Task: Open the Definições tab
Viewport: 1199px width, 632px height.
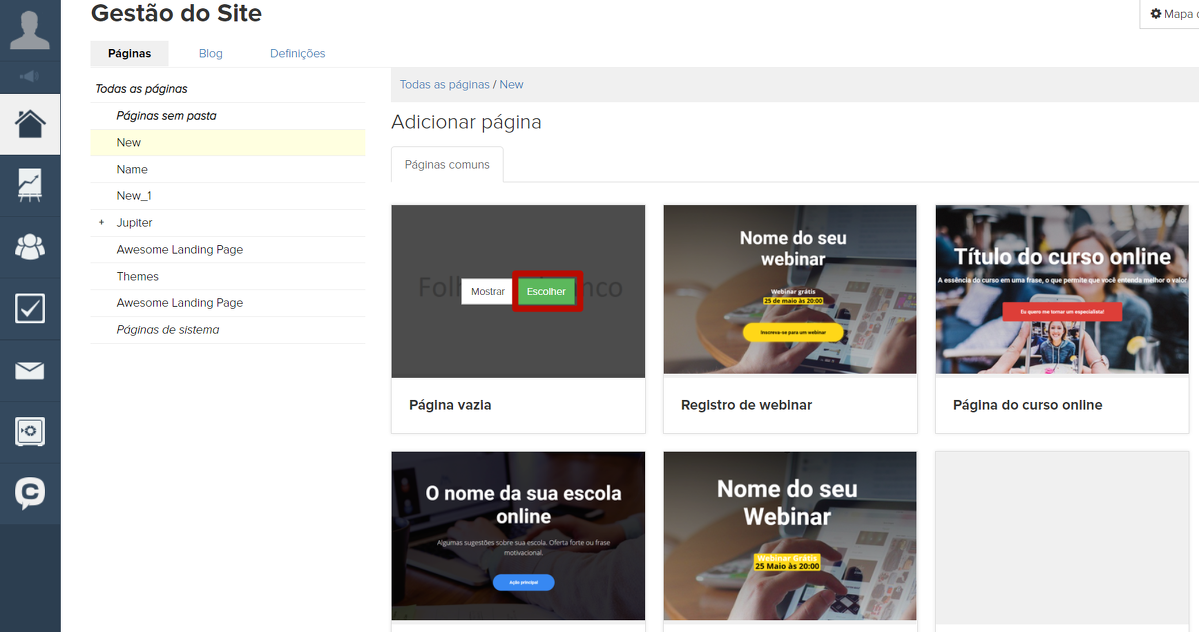Action: point(297,54)
